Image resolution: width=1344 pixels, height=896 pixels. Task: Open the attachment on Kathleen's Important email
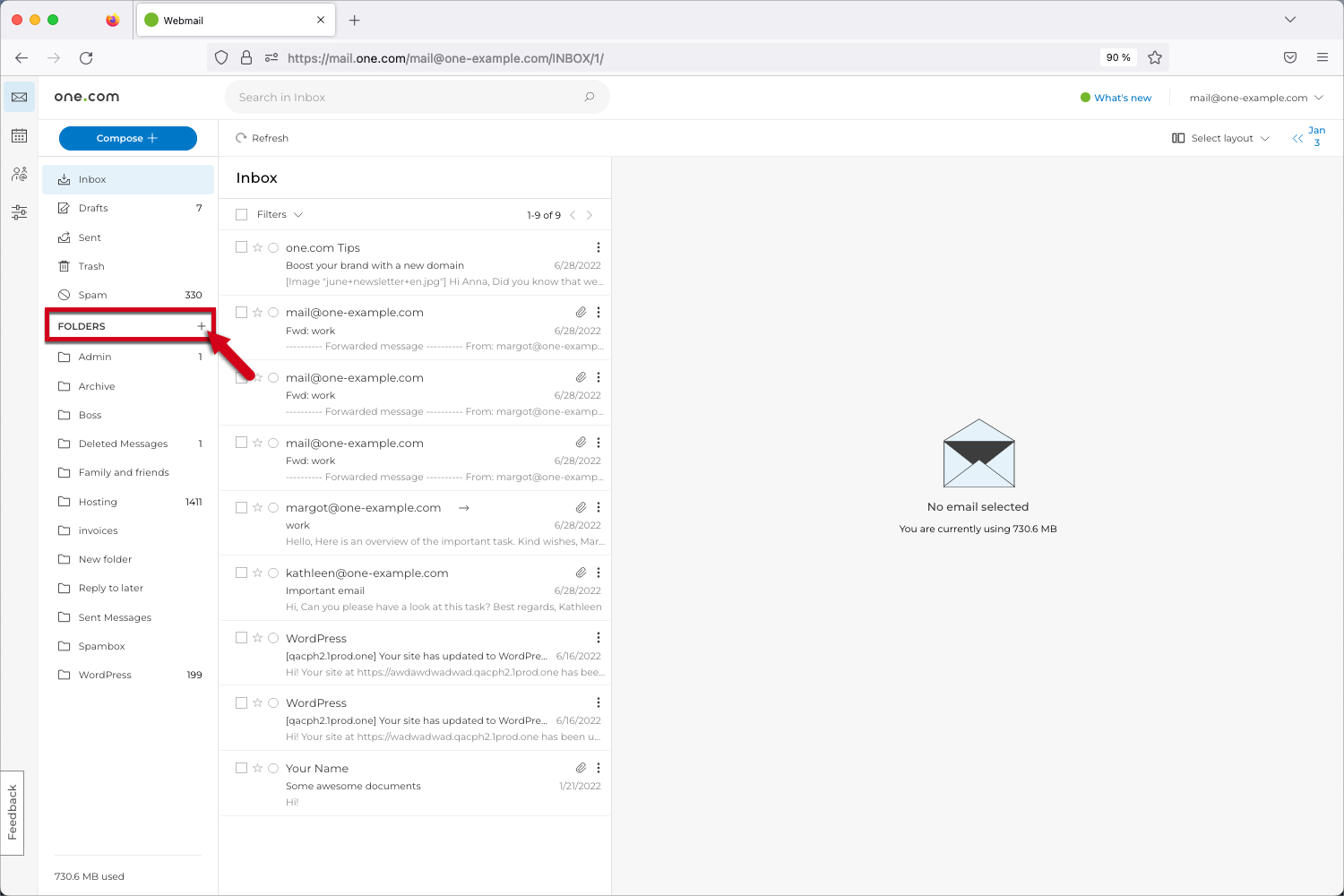tap(580, 572)
